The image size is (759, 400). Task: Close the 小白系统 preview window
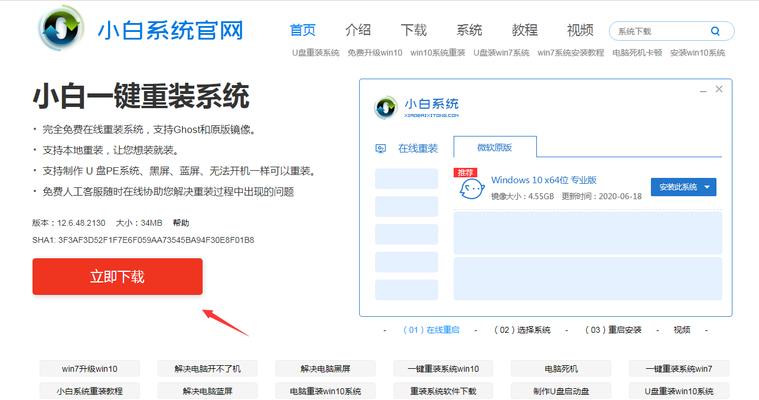pyautogui.click(x=719, y=89)
